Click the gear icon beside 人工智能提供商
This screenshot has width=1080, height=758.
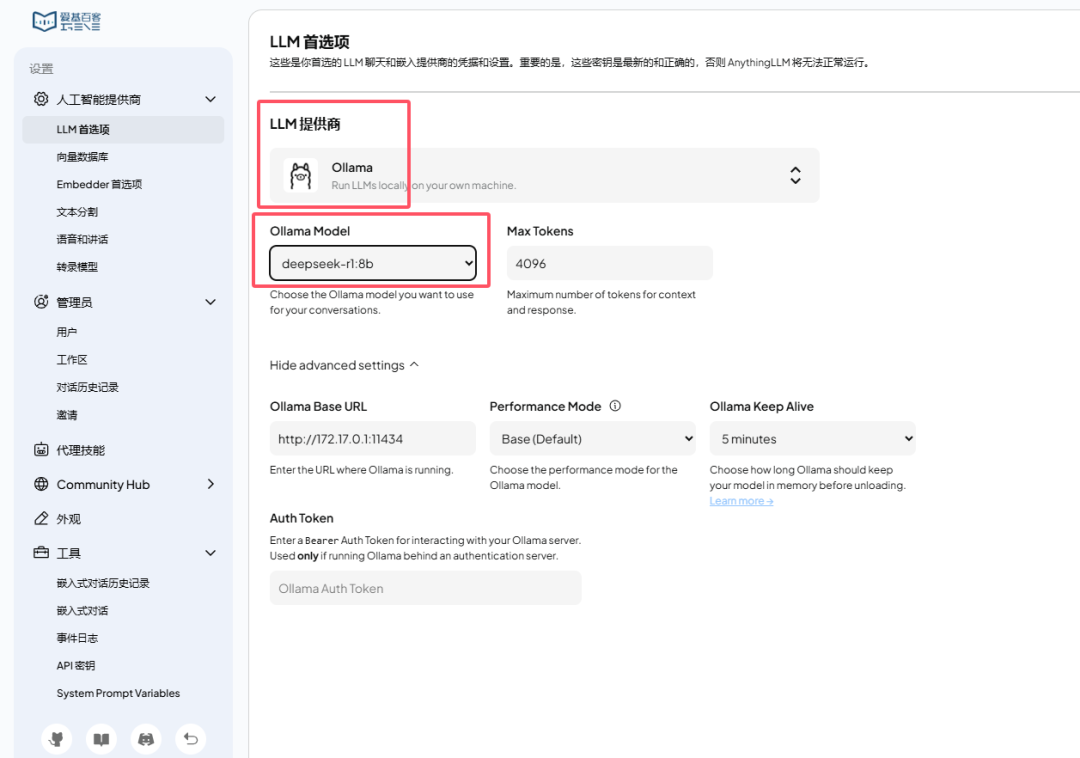41,99
